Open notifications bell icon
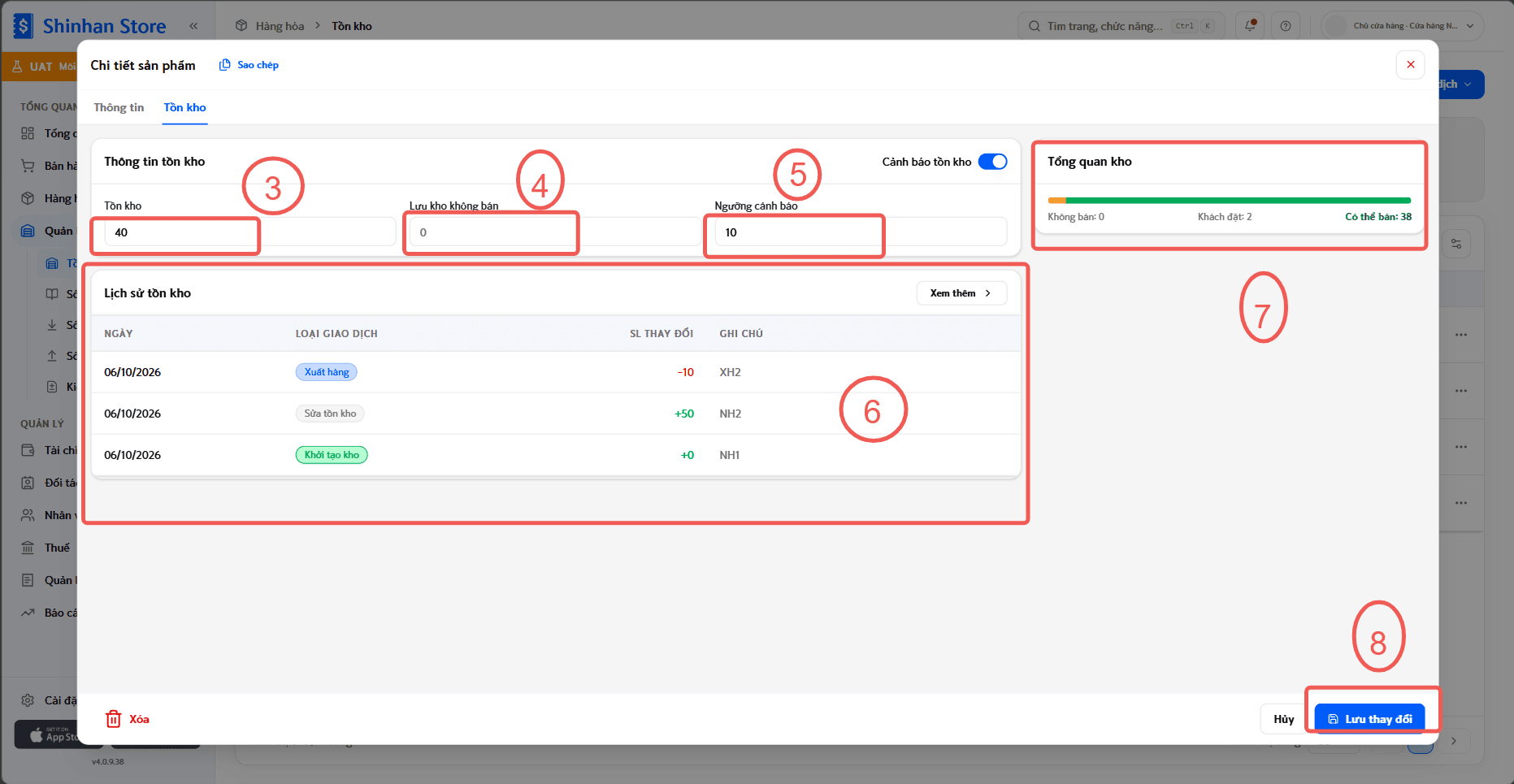This screenshot has width=1514, height=784. pyautogui.click(x=1251, y=26)
